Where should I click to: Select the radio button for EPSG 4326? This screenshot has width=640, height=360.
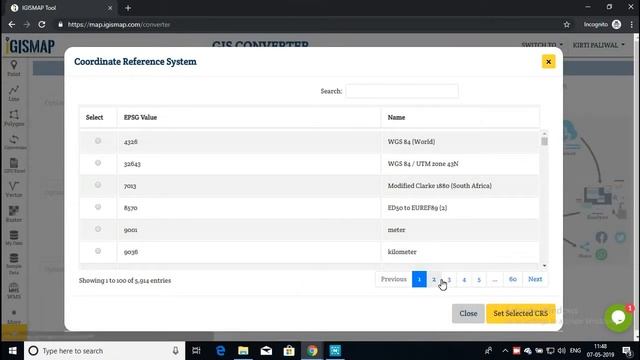click(x=98, y=141)
